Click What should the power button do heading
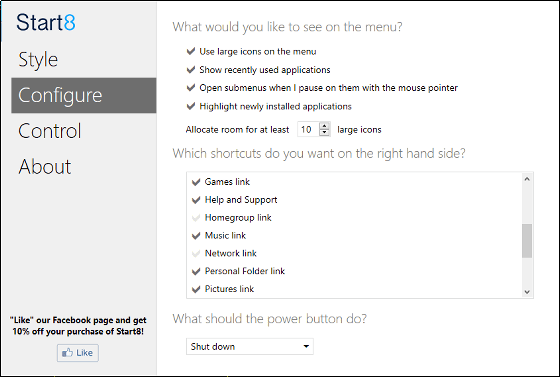 coord(269,318)
